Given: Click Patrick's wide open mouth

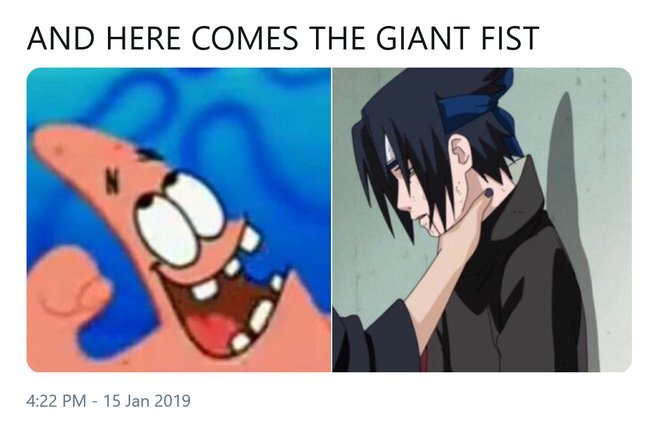Looking at the screenshot, I should click(x=222, y=313).
